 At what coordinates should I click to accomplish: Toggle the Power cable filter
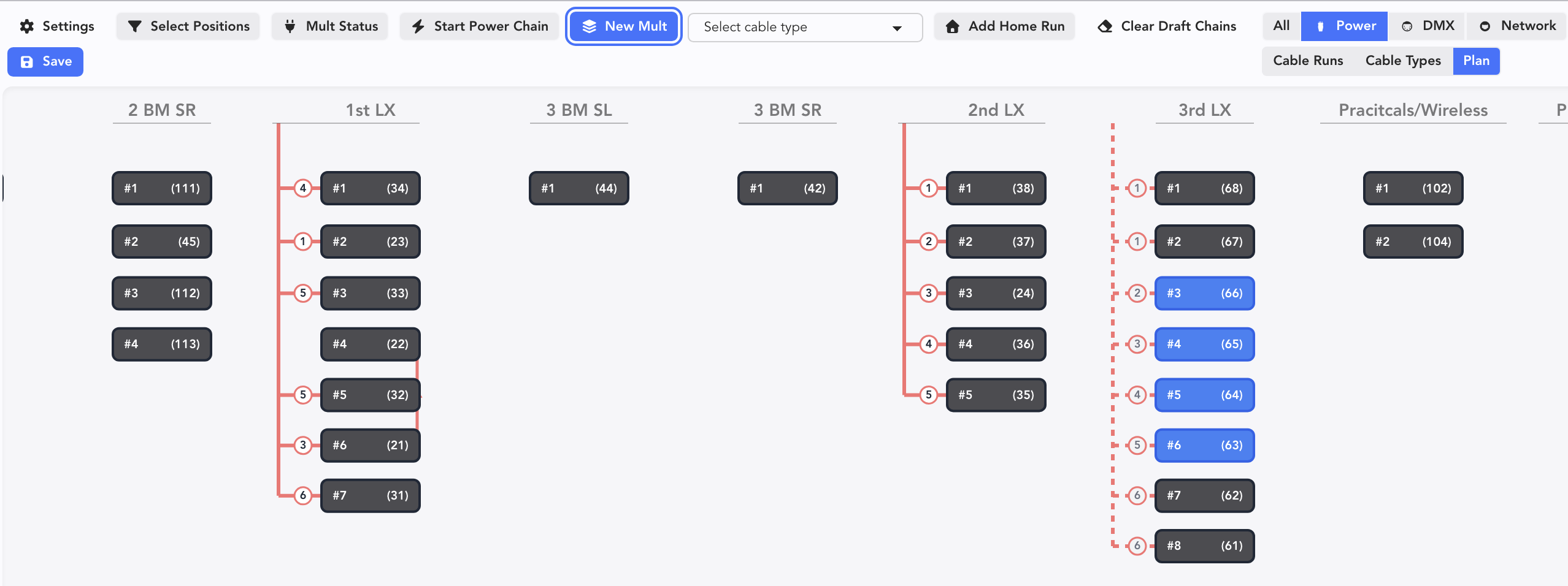pyautogui.click(x=1343, y=26)
